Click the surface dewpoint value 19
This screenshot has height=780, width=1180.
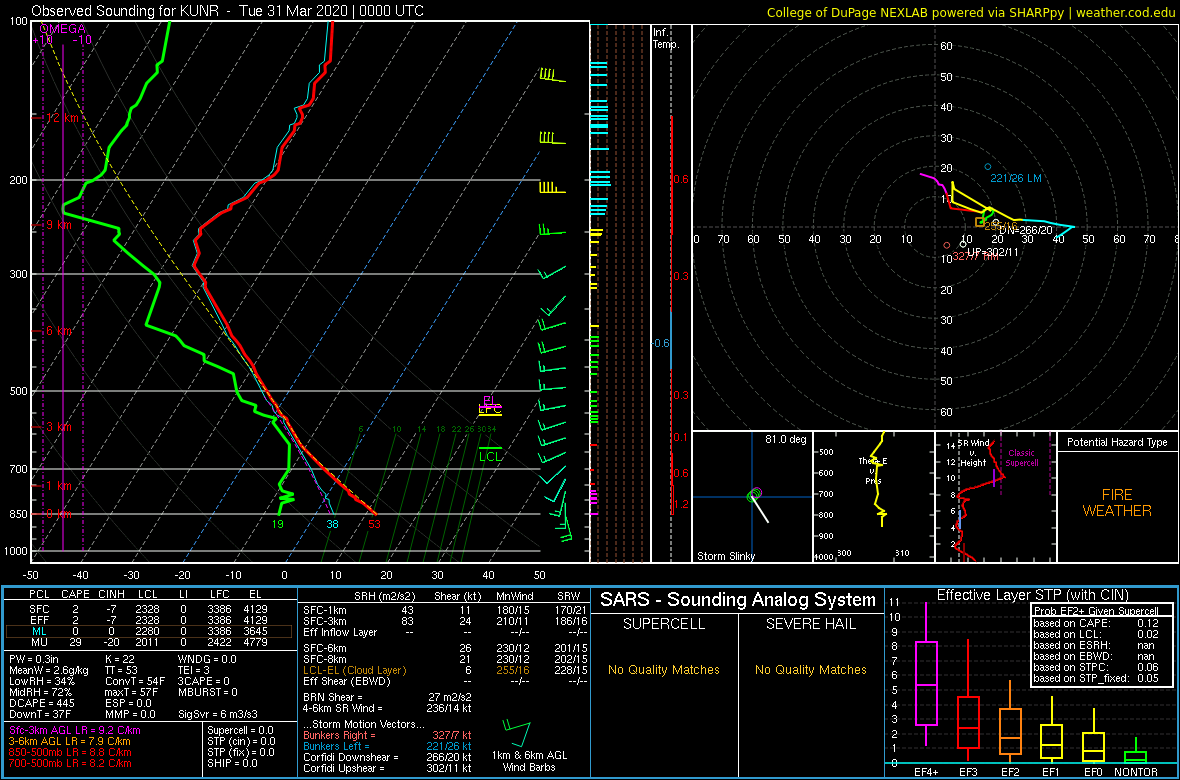coord(278,525)
